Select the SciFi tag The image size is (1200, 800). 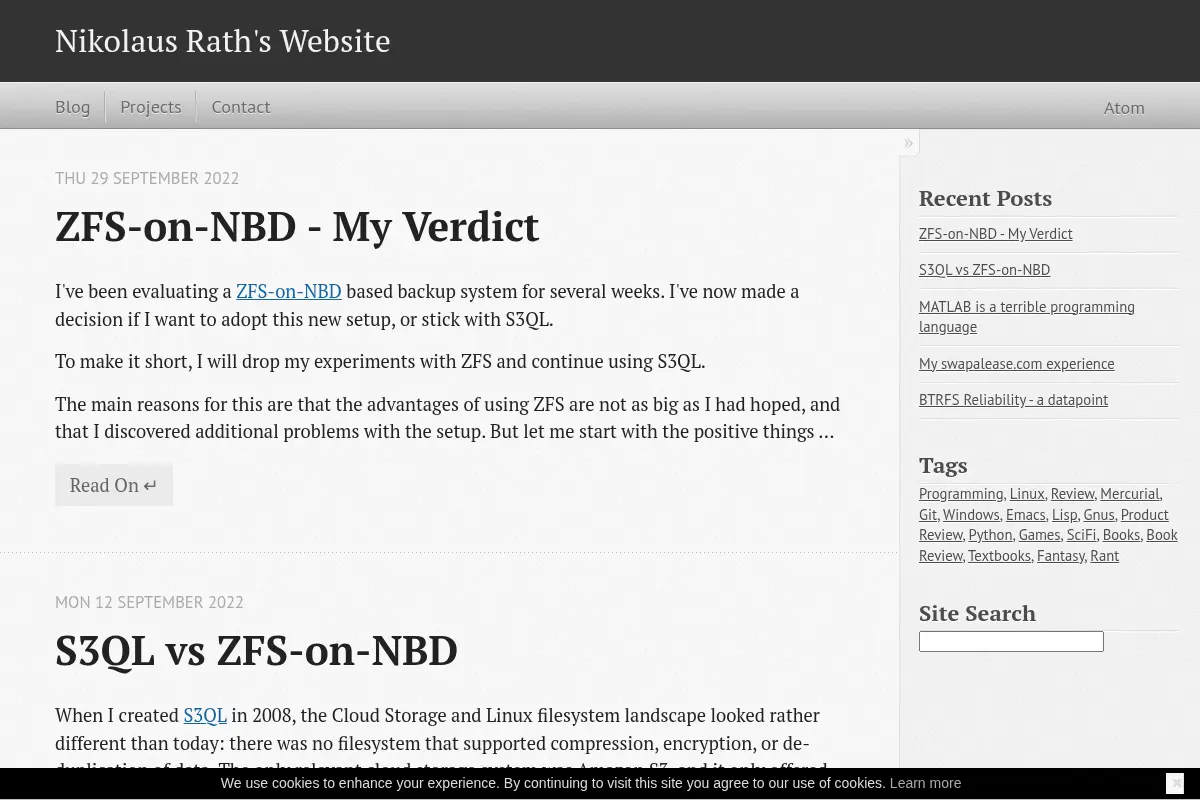1081,535
